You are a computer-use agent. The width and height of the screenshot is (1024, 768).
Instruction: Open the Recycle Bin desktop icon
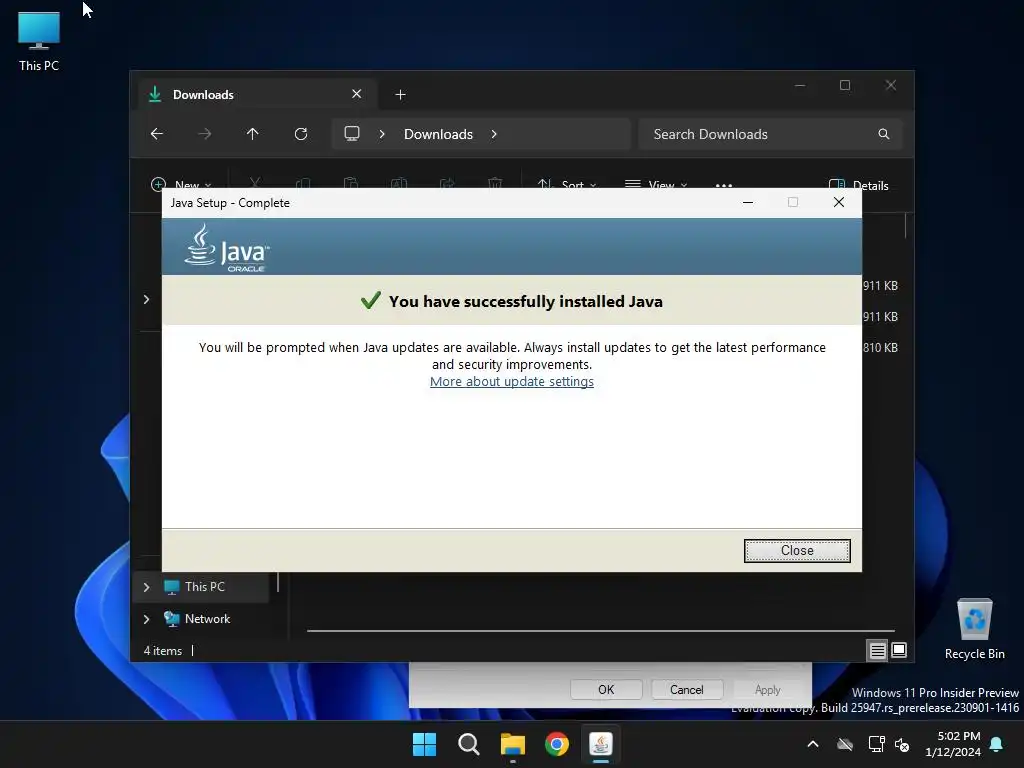974,630
